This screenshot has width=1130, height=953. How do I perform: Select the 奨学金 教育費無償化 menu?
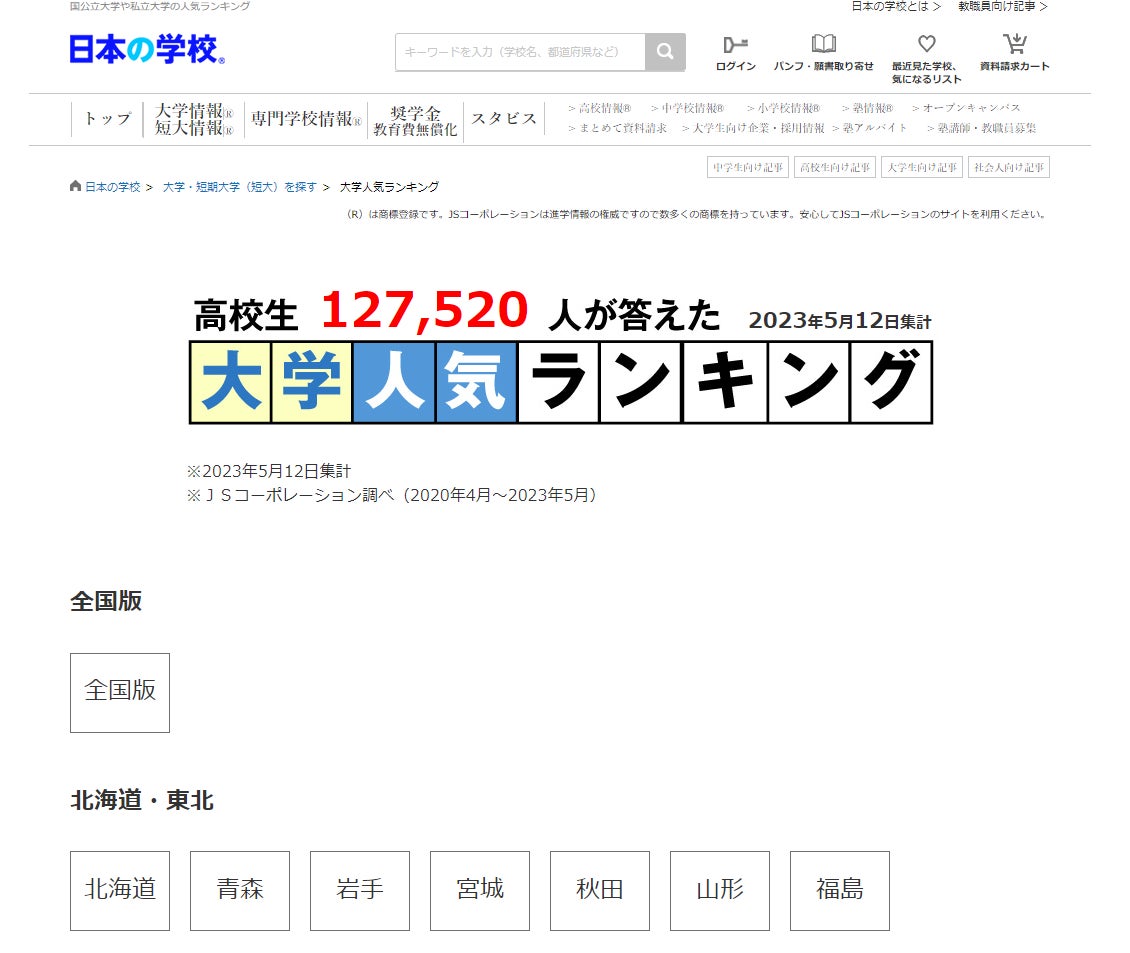coord(415,121)
